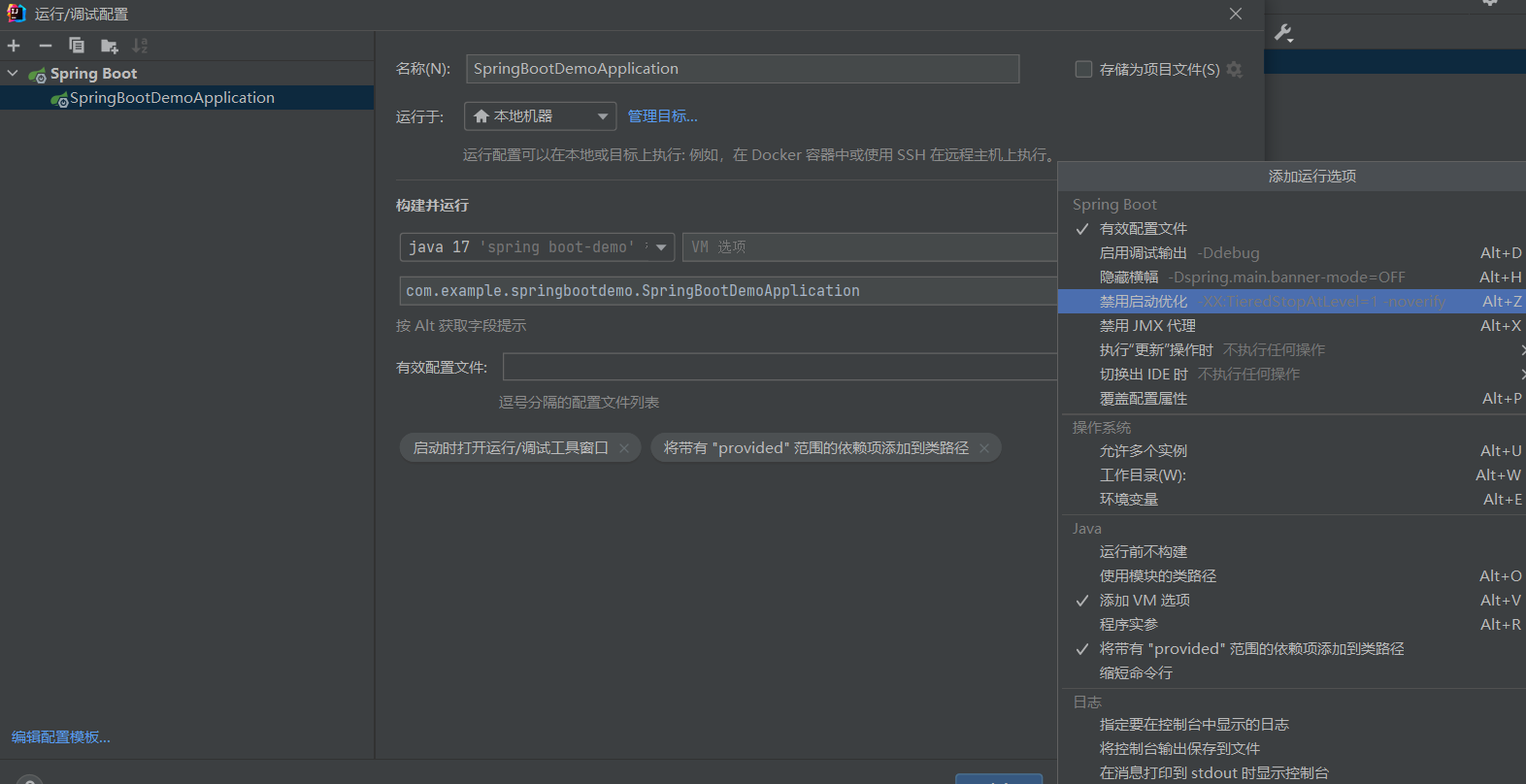
Task: Click the VM 选项 input field
Action: (870, 247)
